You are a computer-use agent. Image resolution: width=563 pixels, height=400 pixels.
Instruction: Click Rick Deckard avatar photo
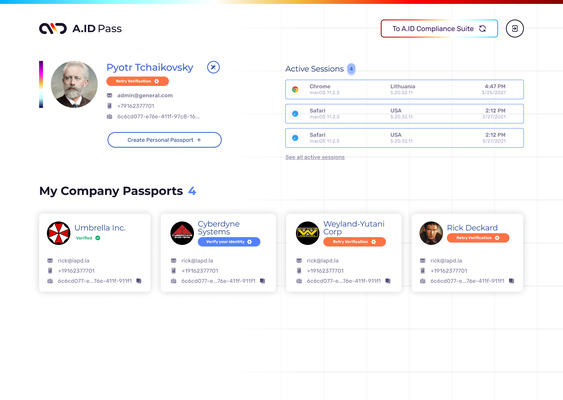coord(431,233)
